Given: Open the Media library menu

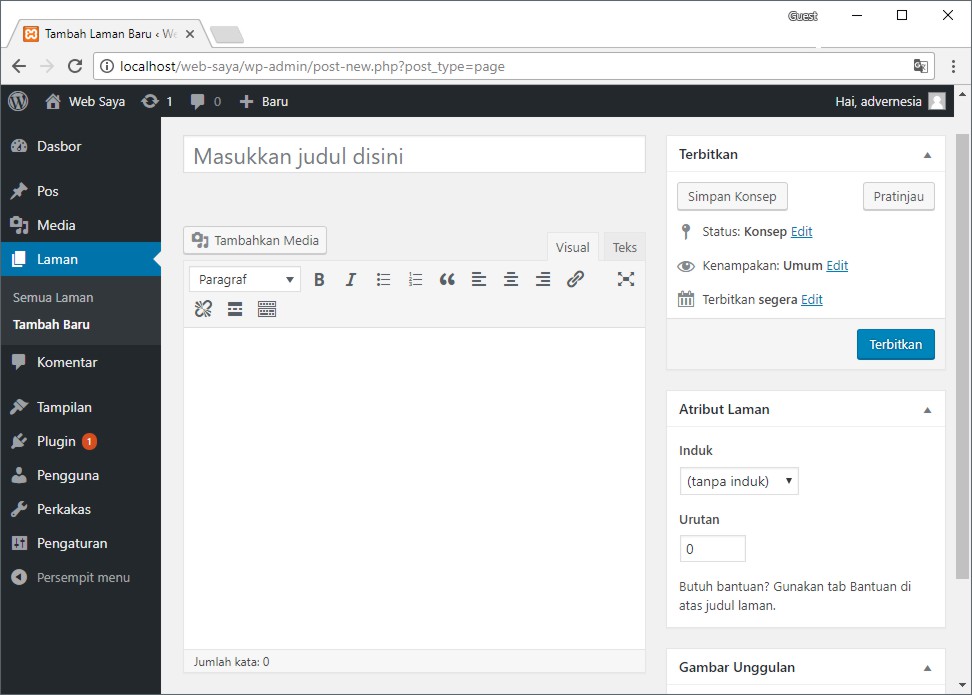Looking at the screenshot, I should (x=81, y=225).
